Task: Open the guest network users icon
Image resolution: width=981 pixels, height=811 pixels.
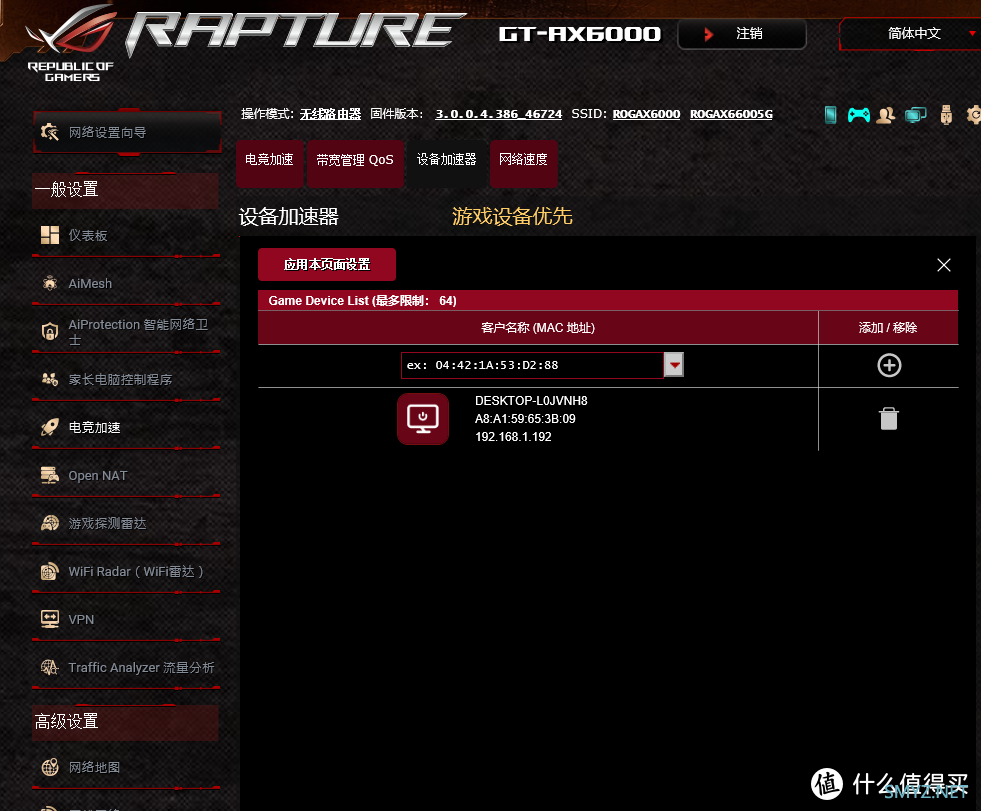Action: [x=885, y=115]
